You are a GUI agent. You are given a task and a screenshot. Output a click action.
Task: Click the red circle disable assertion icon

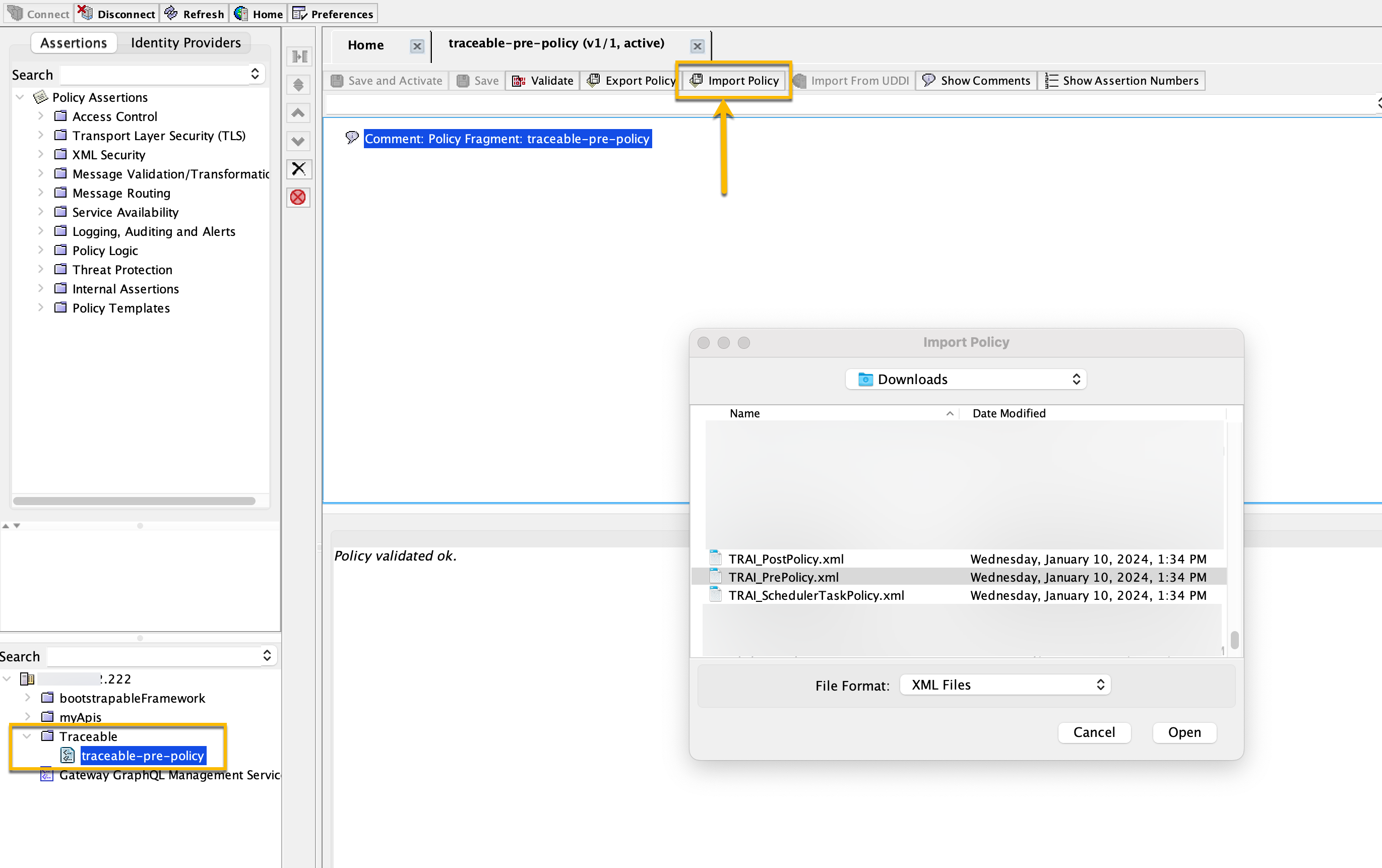point(298,198)
